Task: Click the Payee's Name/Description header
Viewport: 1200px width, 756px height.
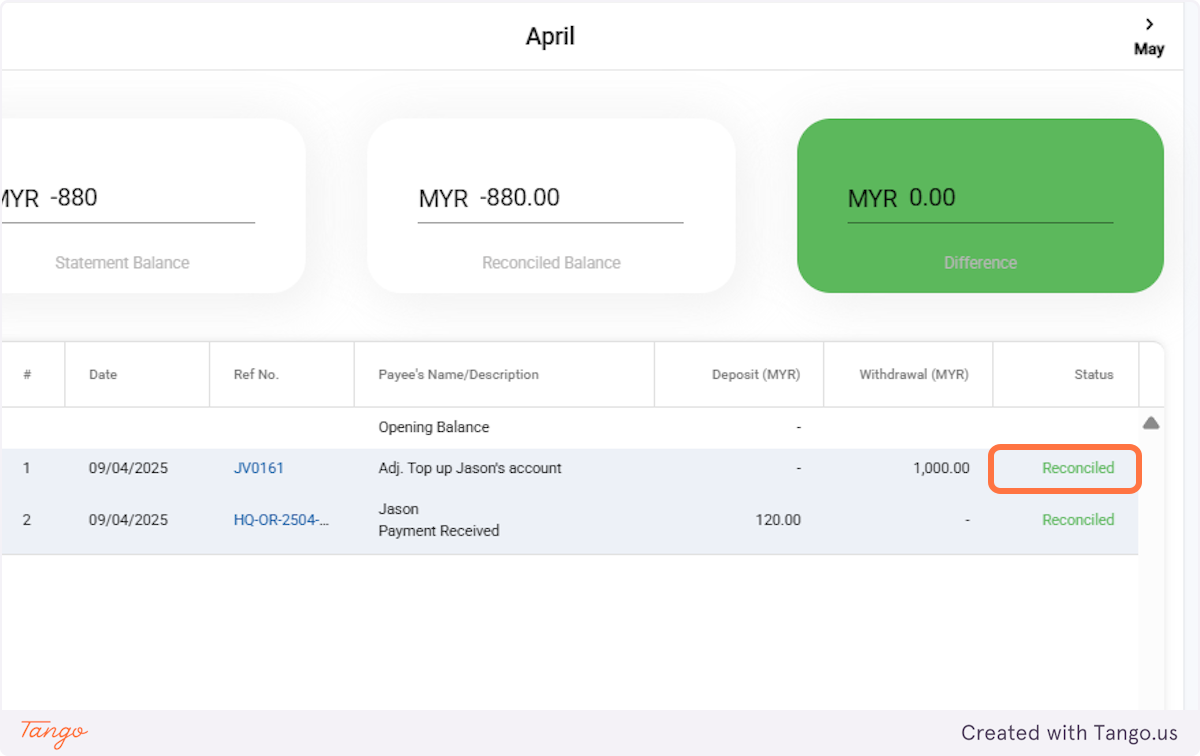Action: point(459,375)
